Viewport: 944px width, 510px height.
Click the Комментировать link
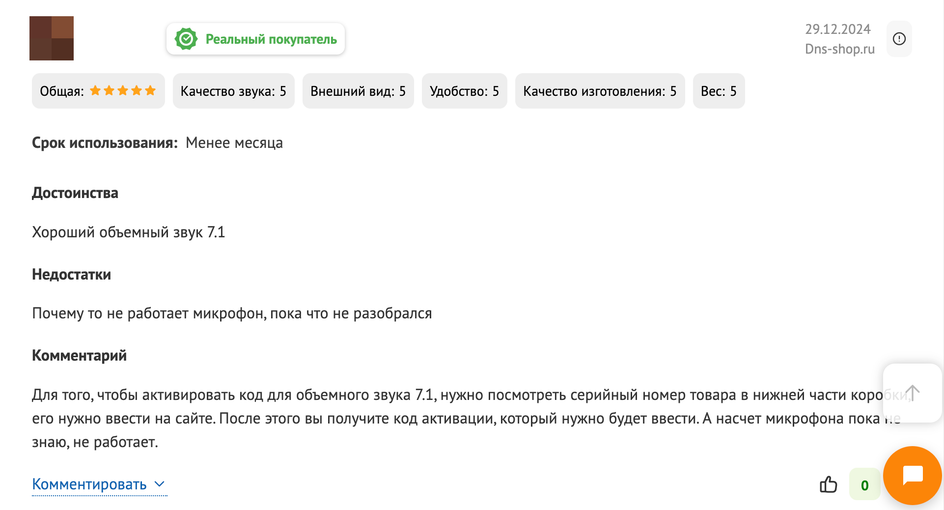89,484
